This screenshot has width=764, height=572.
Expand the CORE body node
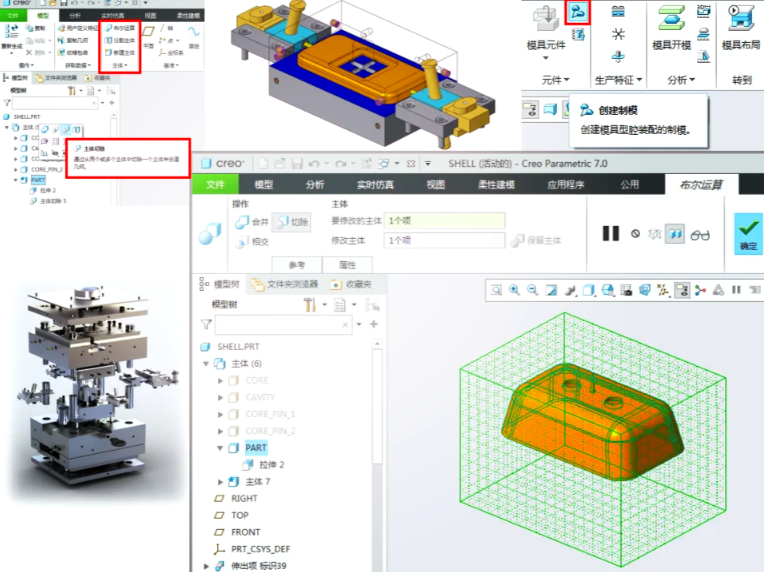pyautogui.click(x=220, y=381)
